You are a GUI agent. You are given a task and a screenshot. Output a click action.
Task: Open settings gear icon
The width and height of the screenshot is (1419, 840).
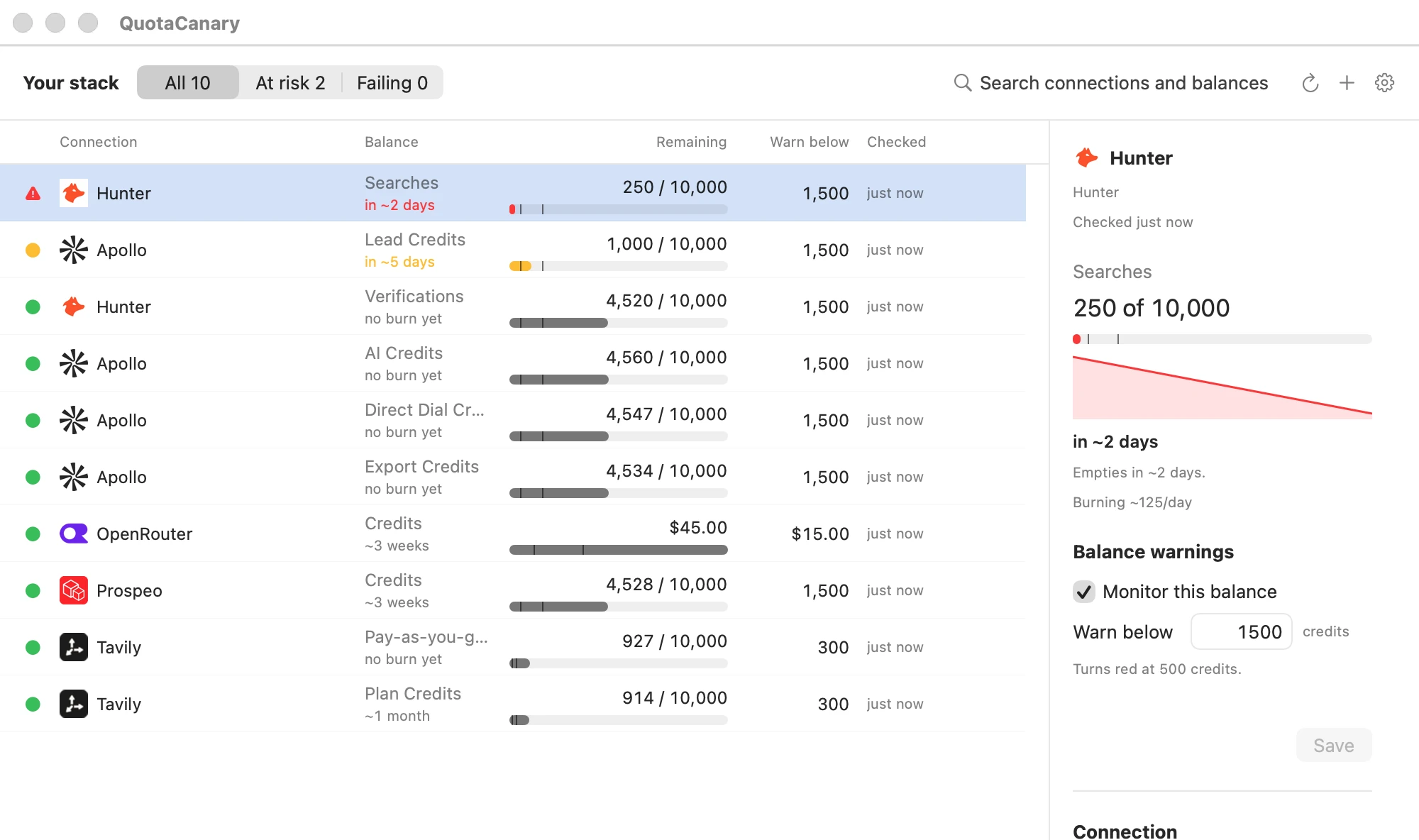1384,83
